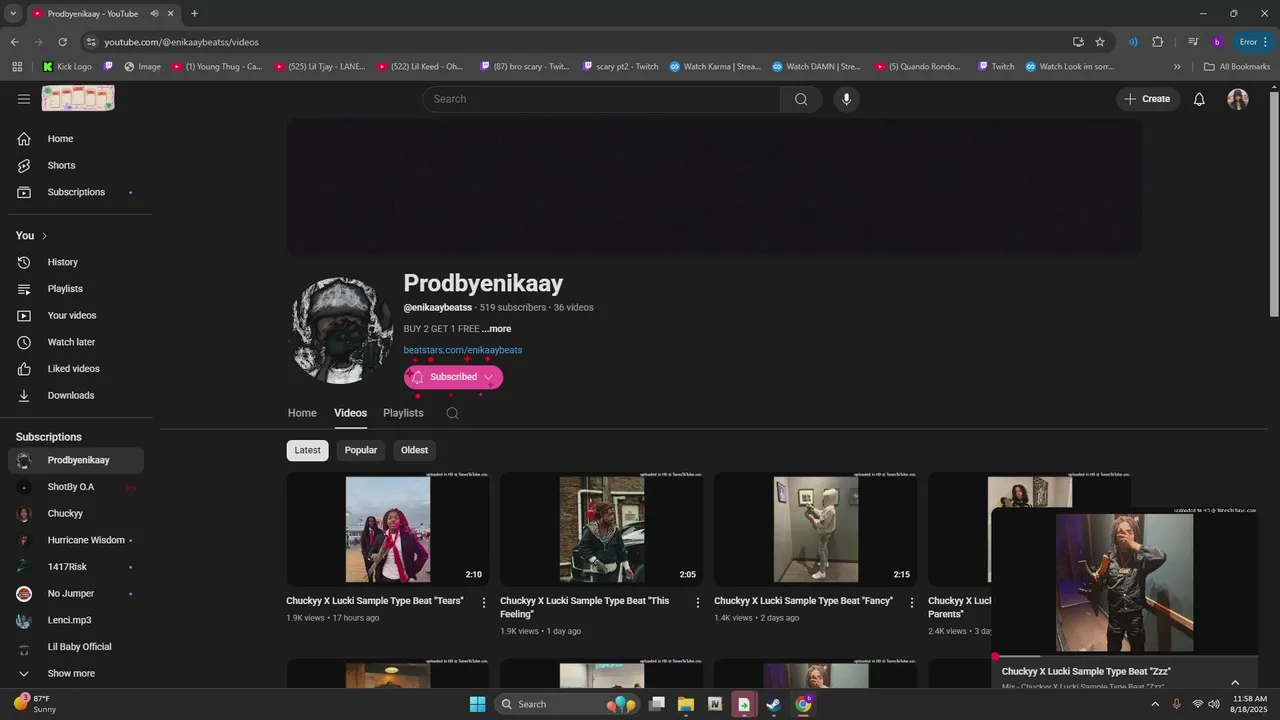1280x720 pixels.
Task: Switch to channel Home tab
Action: tap(302, 413)
